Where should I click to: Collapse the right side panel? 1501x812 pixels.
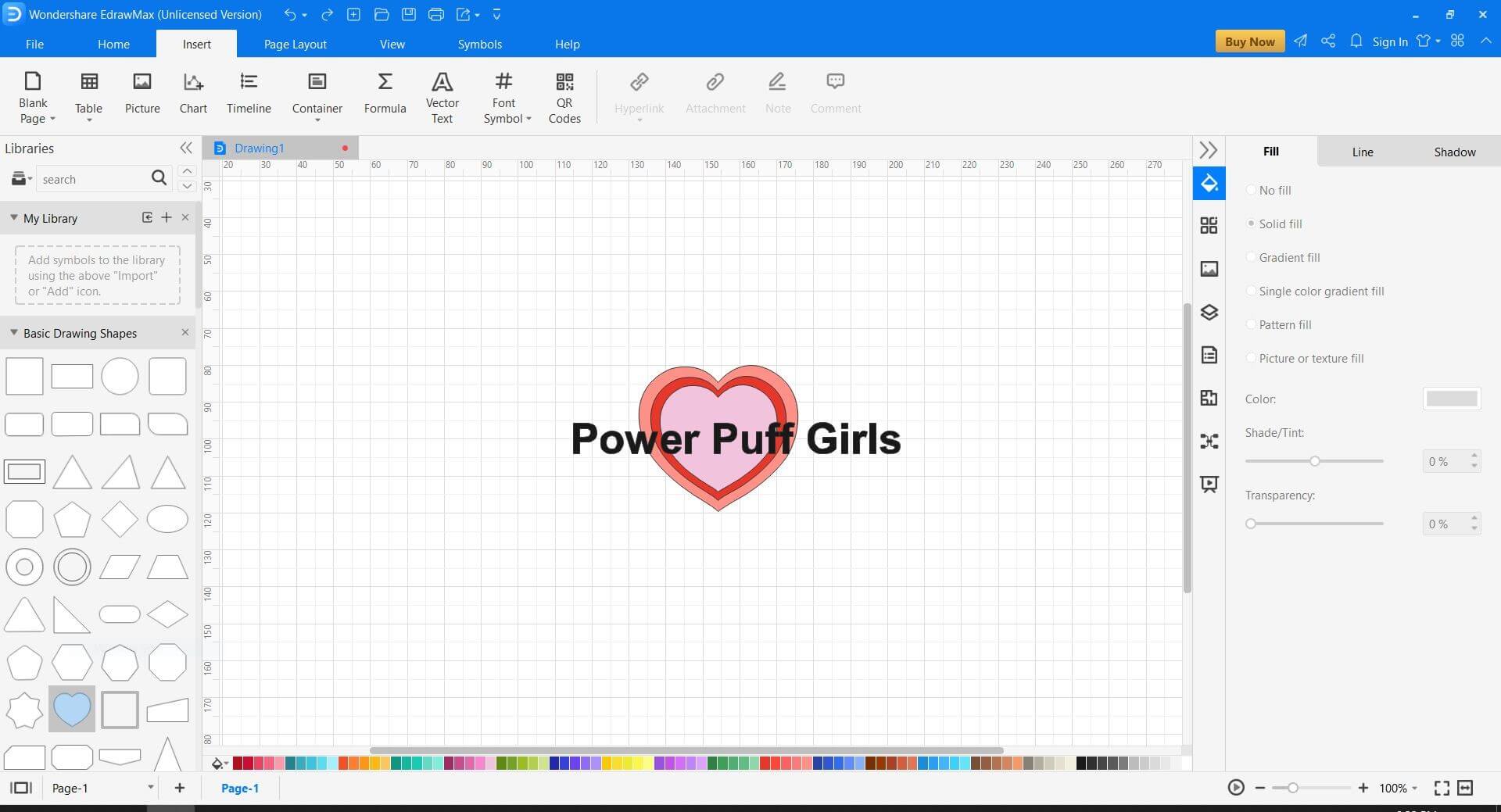[x=1209, y=149]
